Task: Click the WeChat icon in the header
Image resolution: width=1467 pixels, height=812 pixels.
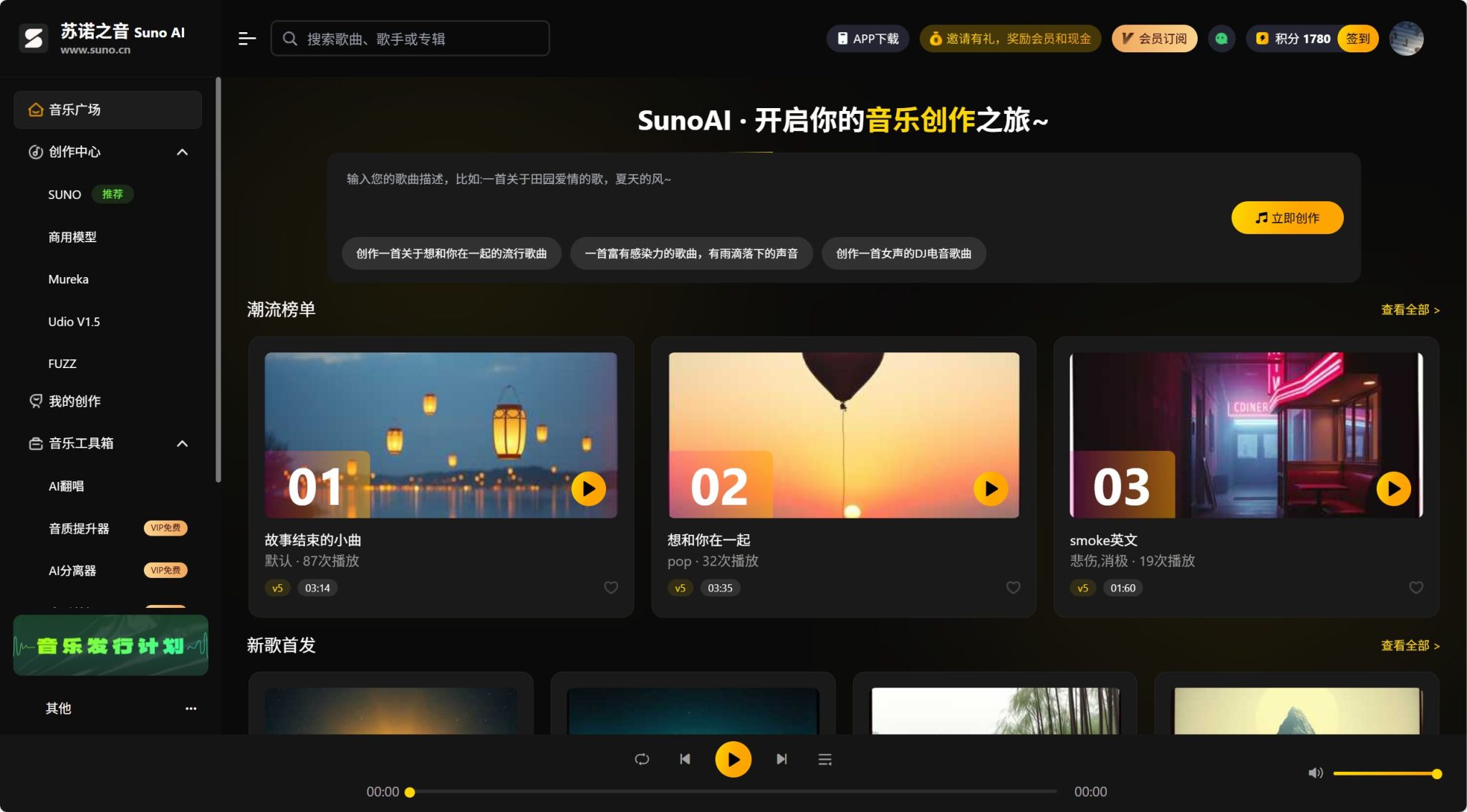Action: tap(1221, 39)
